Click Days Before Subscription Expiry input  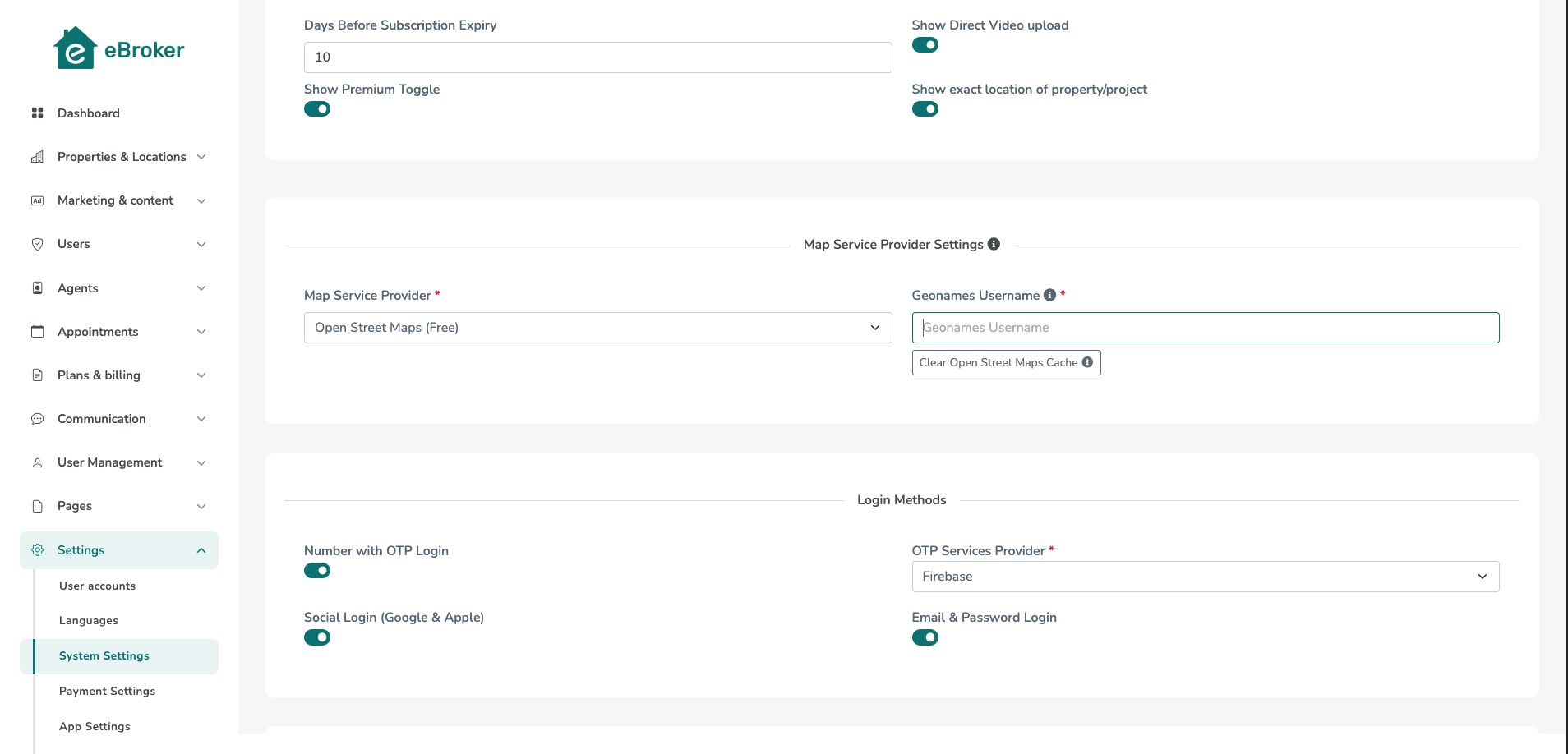[597, 57]
